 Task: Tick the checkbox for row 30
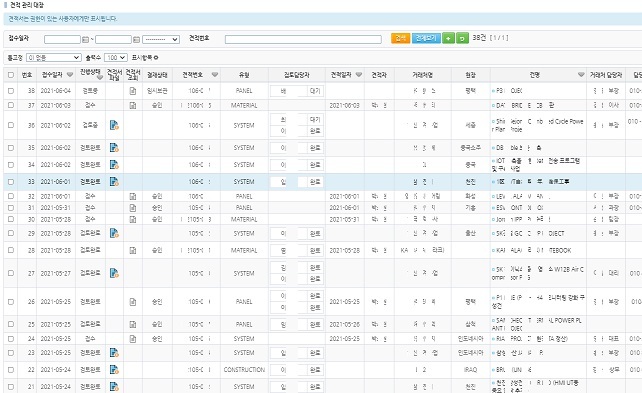[x=11, y=219]
